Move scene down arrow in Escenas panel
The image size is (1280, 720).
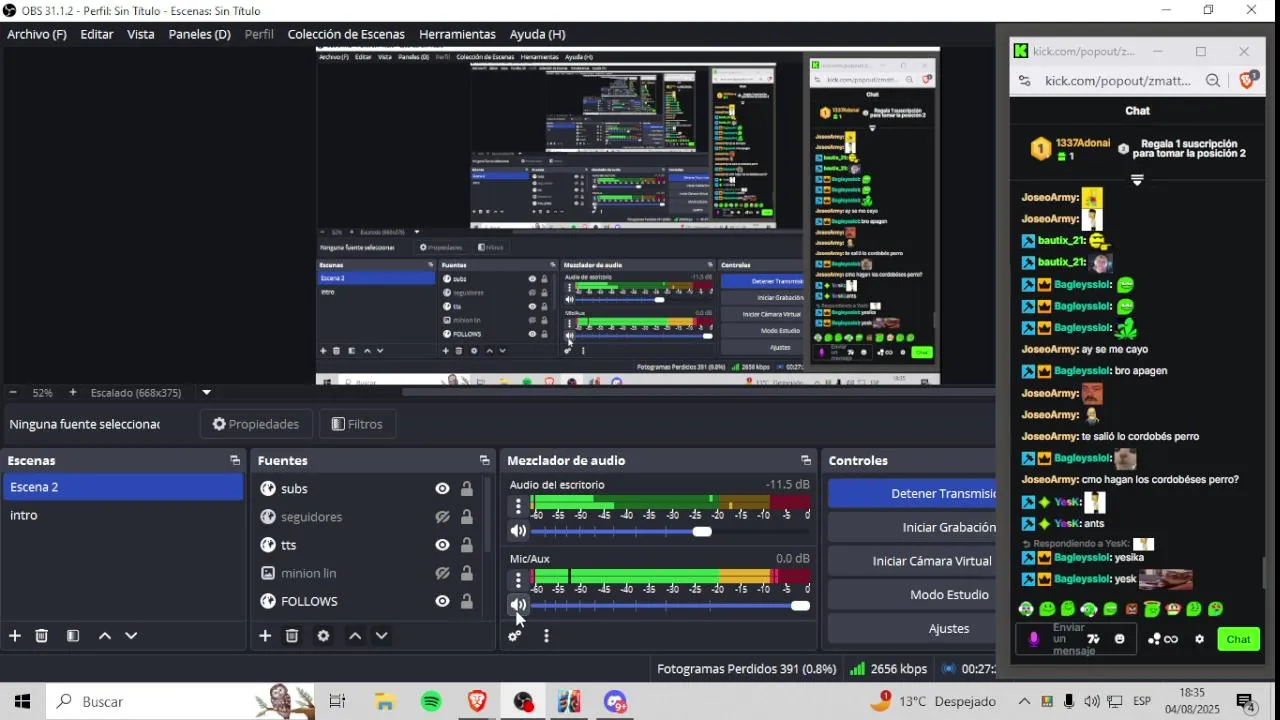coord(131,636)
